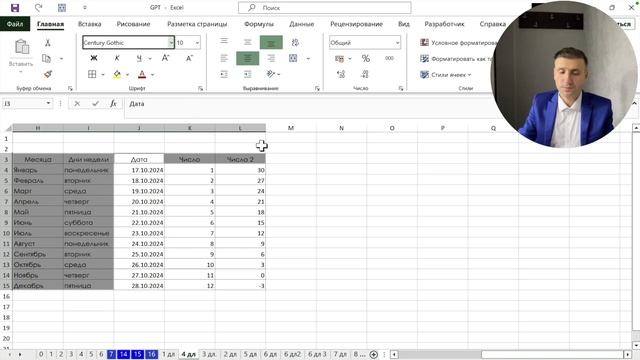Open the Fill Color dropdown arrow
Viewport: 640px width, 360px height.
[128, 74]
